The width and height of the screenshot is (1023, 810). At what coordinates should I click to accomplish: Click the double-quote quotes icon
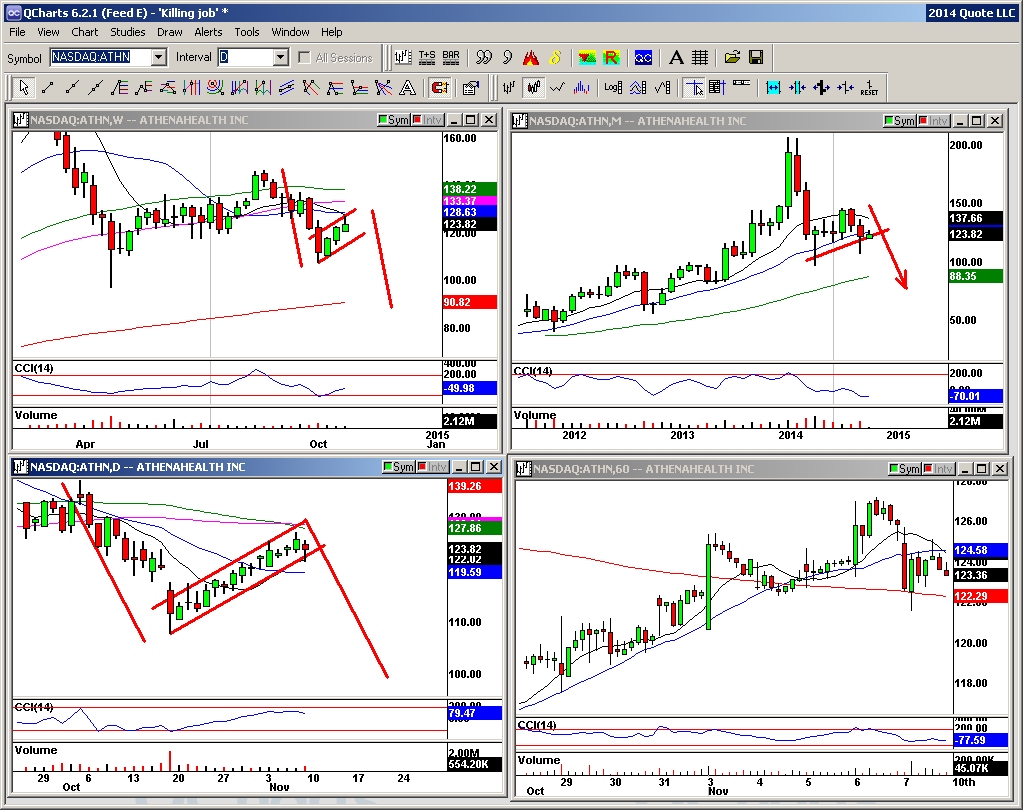[483, 57]
